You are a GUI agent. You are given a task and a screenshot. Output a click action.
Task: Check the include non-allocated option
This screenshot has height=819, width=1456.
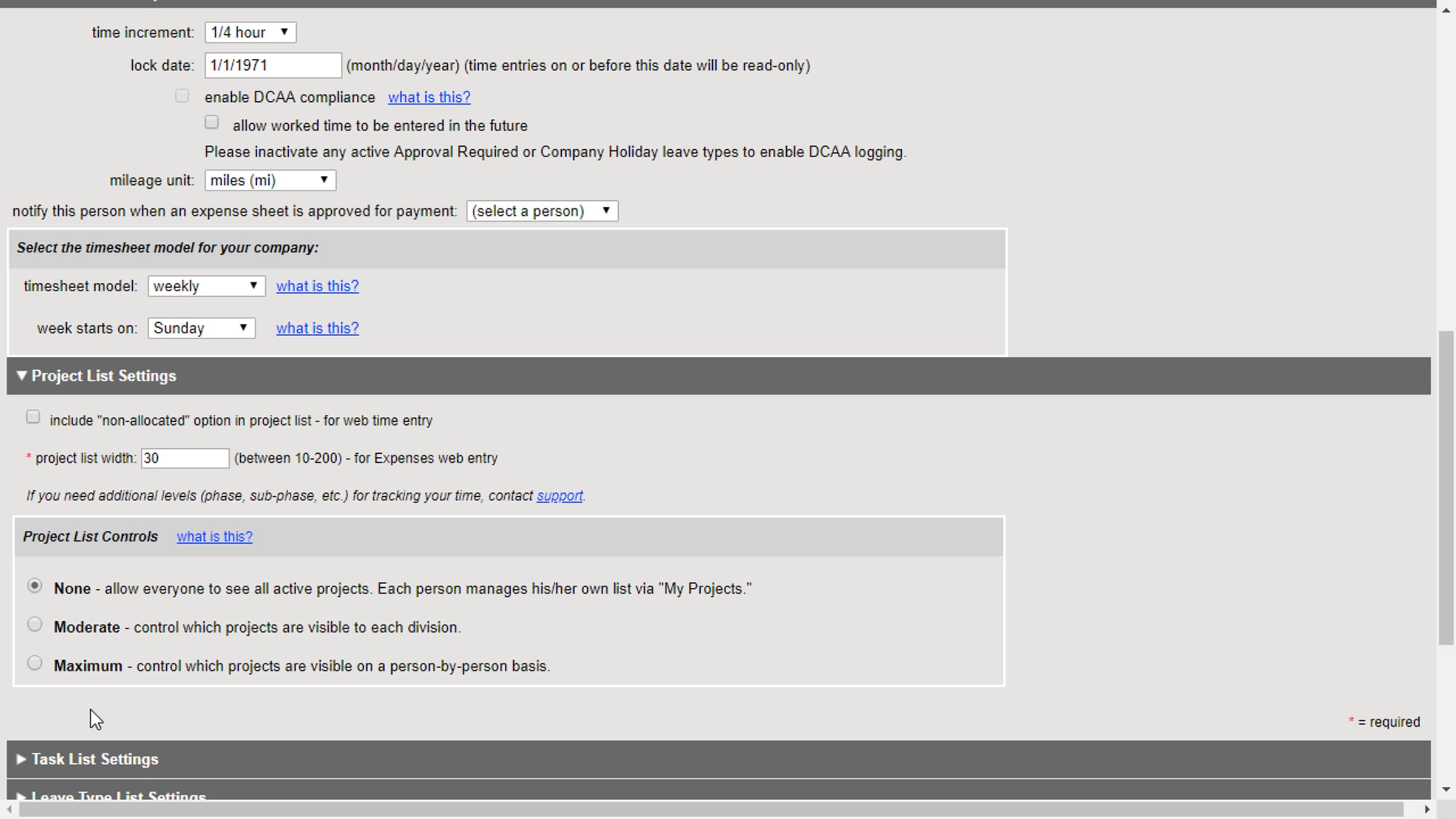point(33,417)
